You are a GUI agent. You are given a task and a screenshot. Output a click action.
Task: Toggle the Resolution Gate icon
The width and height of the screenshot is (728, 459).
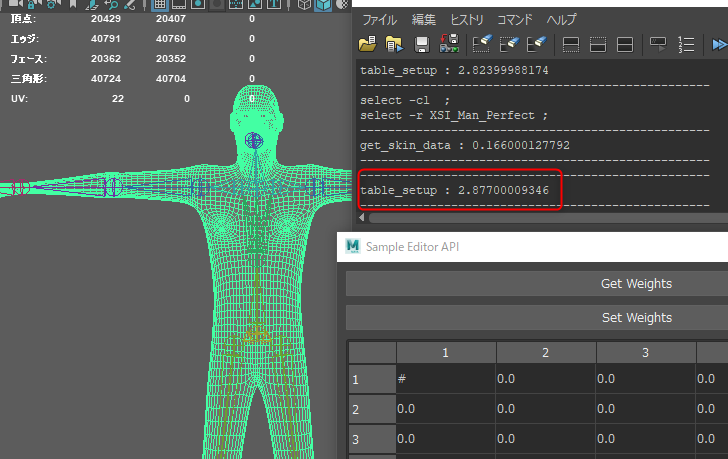pyautogui.click(x=198, y=4)
